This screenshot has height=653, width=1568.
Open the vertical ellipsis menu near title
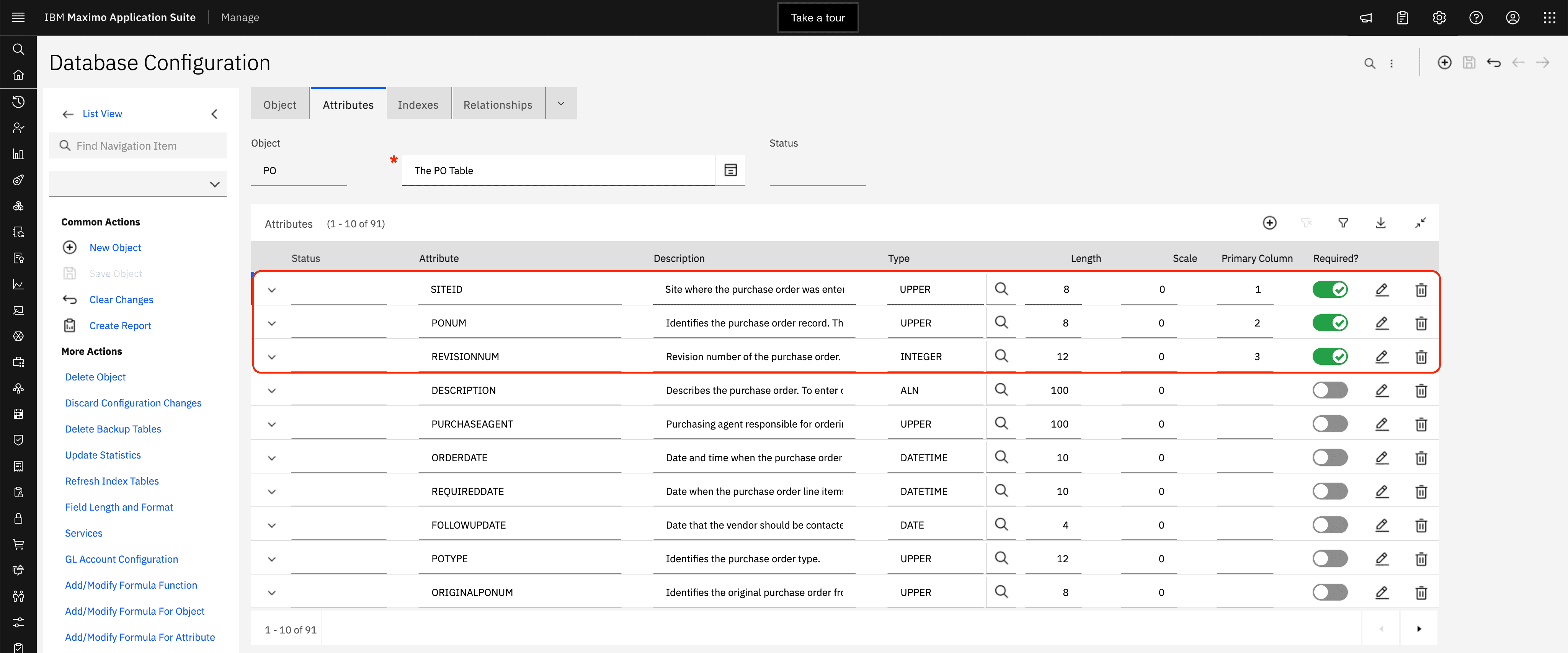click(x=1391, y=63)
